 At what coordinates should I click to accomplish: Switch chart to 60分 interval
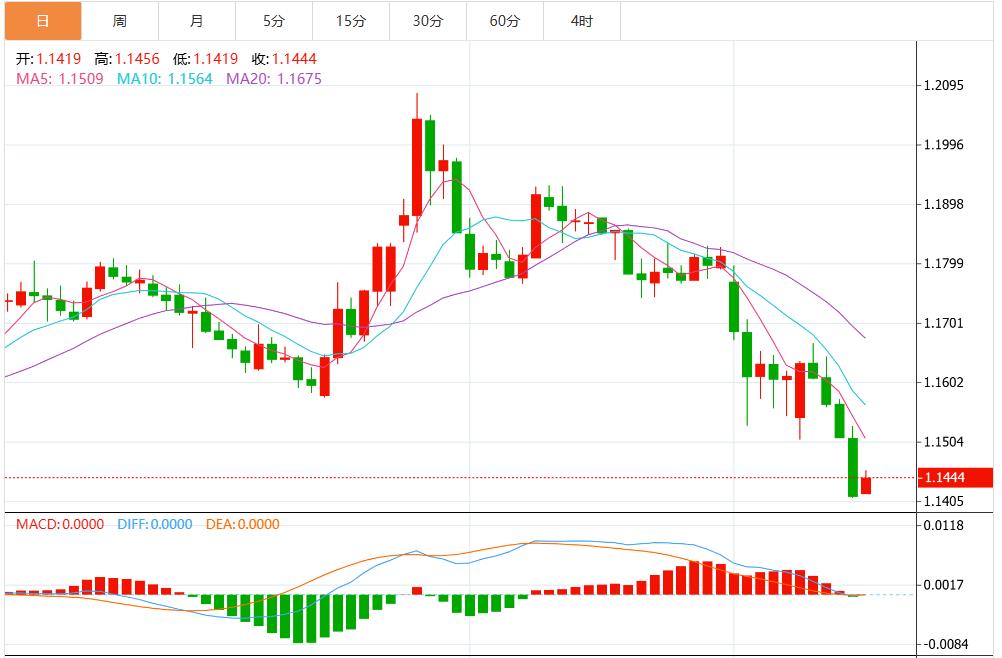pos(505,21)
